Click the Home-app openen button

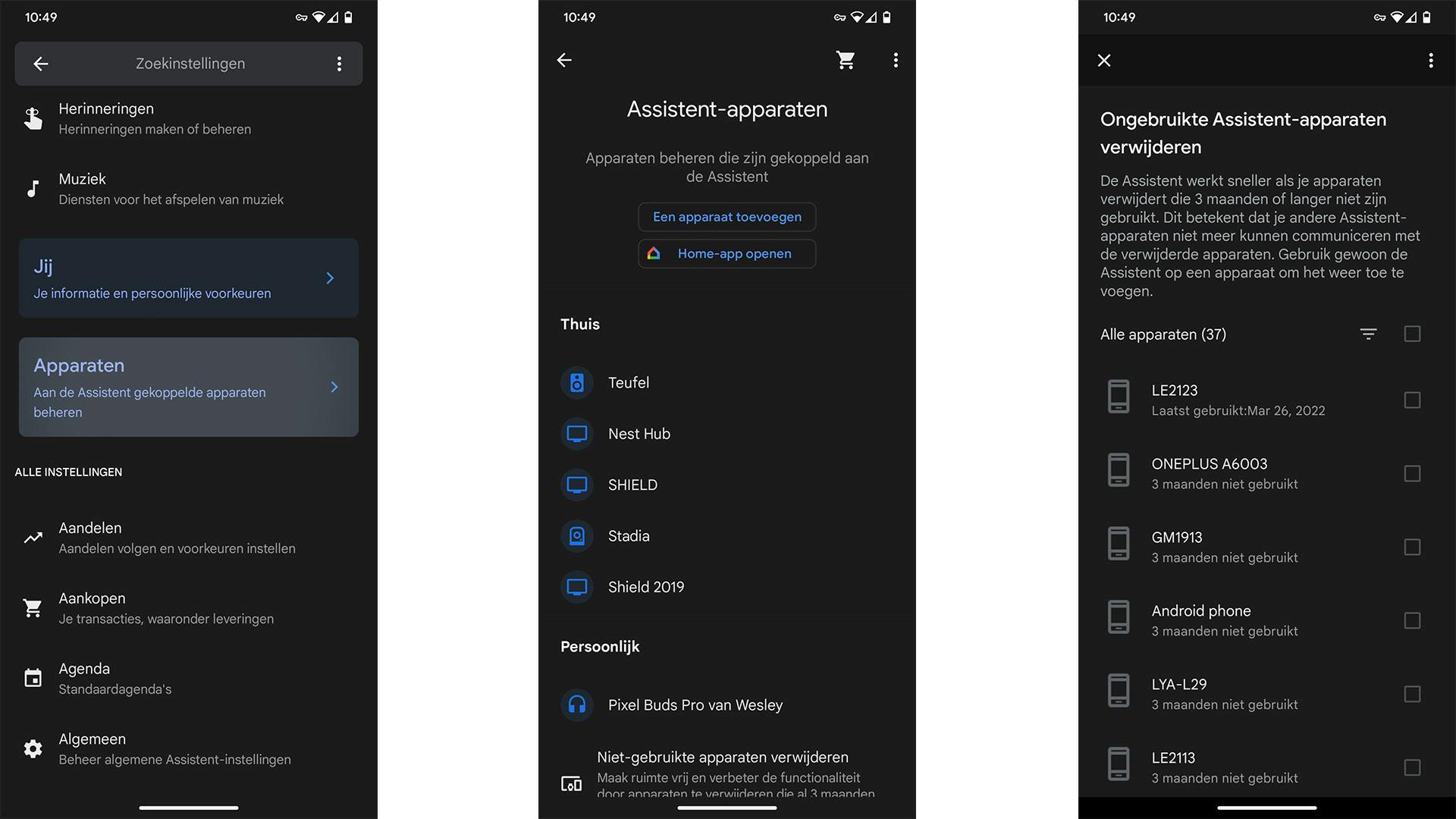(x=726, y=253)
